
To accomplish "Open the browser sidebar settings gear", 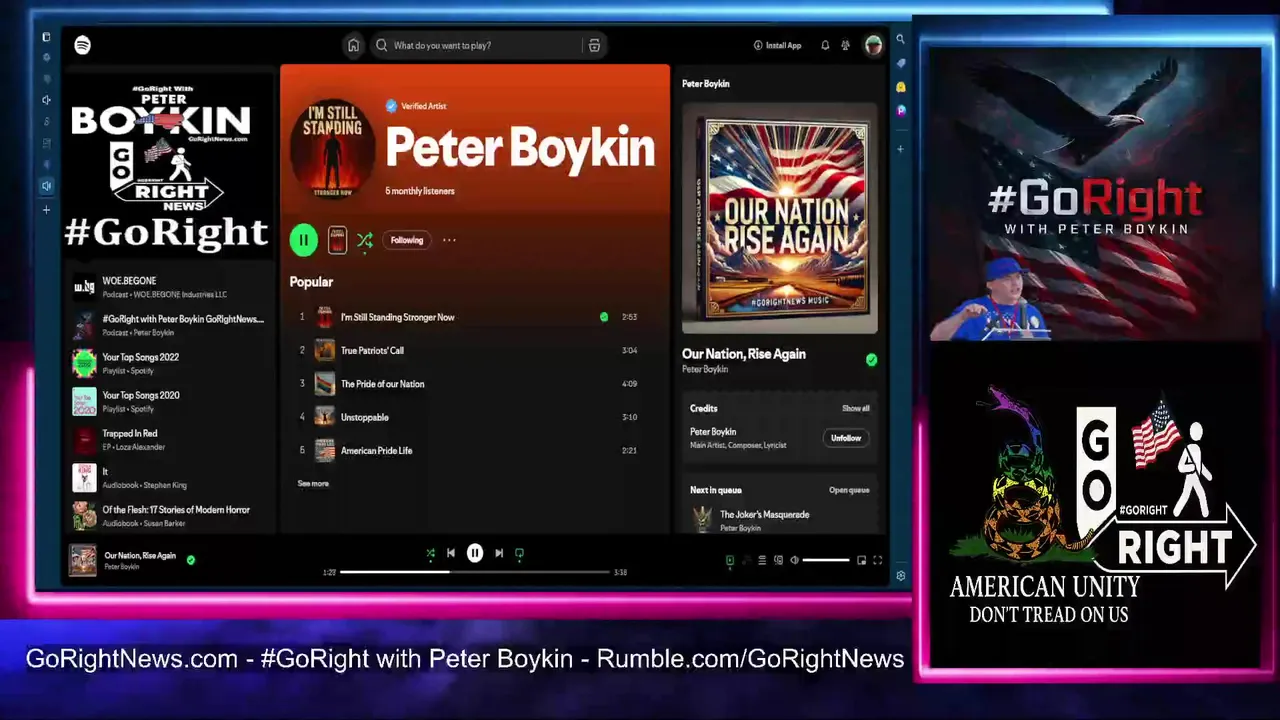I will pos(900,576).
